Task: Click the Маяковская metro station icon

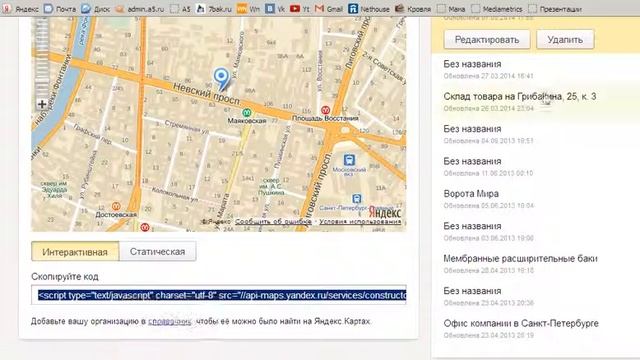Action: tap(246, 112)
